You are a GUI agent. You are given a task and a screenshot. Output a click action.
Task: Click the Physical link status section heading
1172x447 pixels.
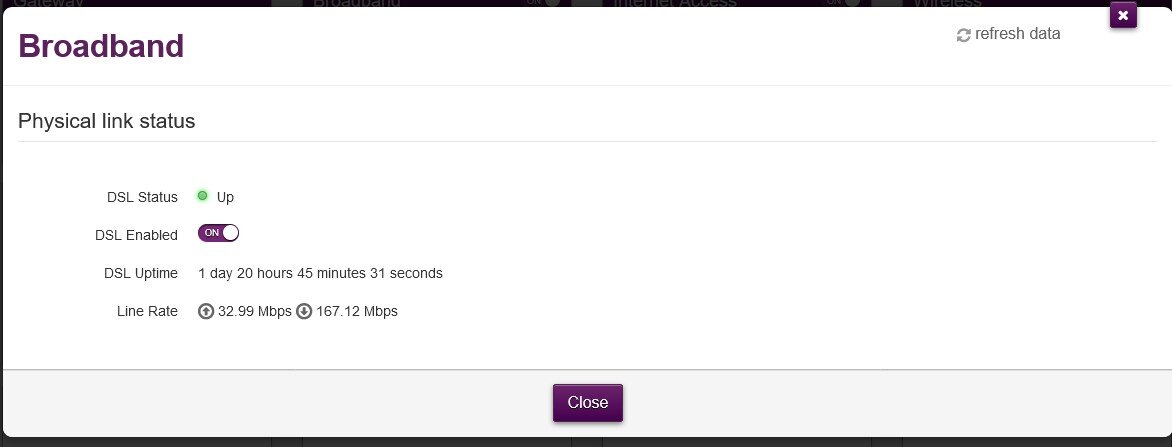(x=107, y=121)
